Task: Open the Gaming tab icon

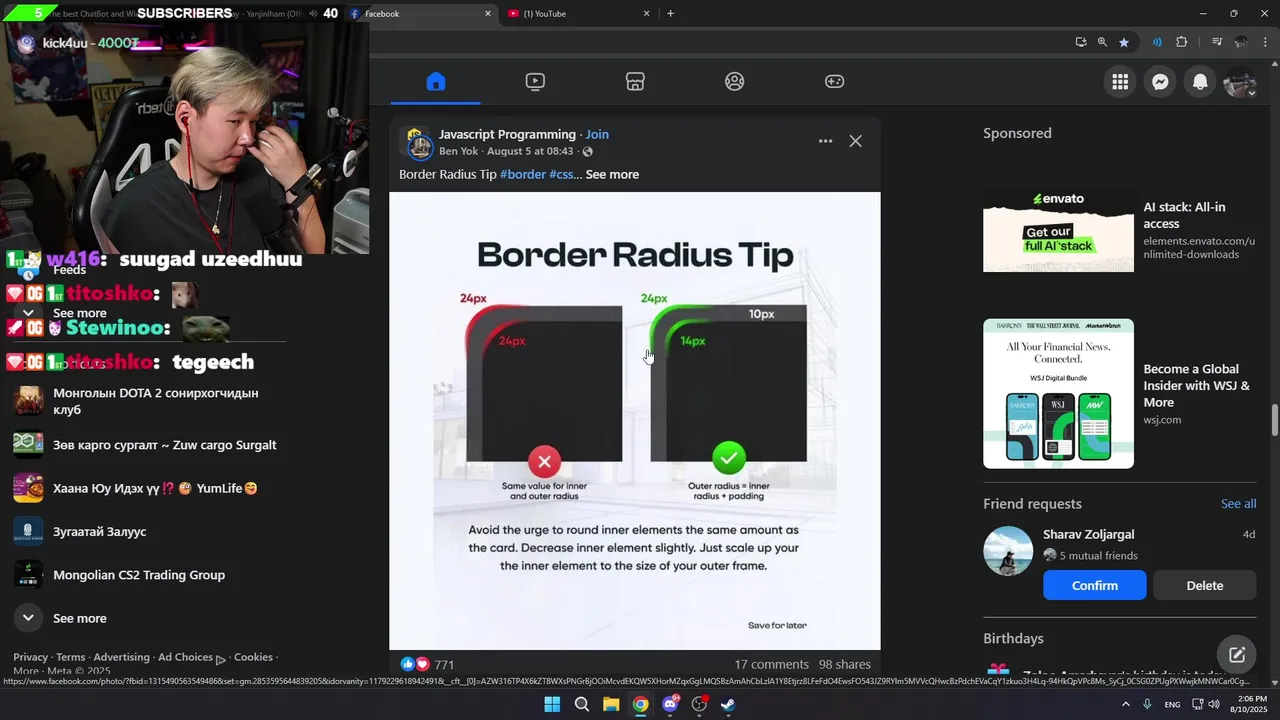Action: pyautogui.click(x=834, y=82)
